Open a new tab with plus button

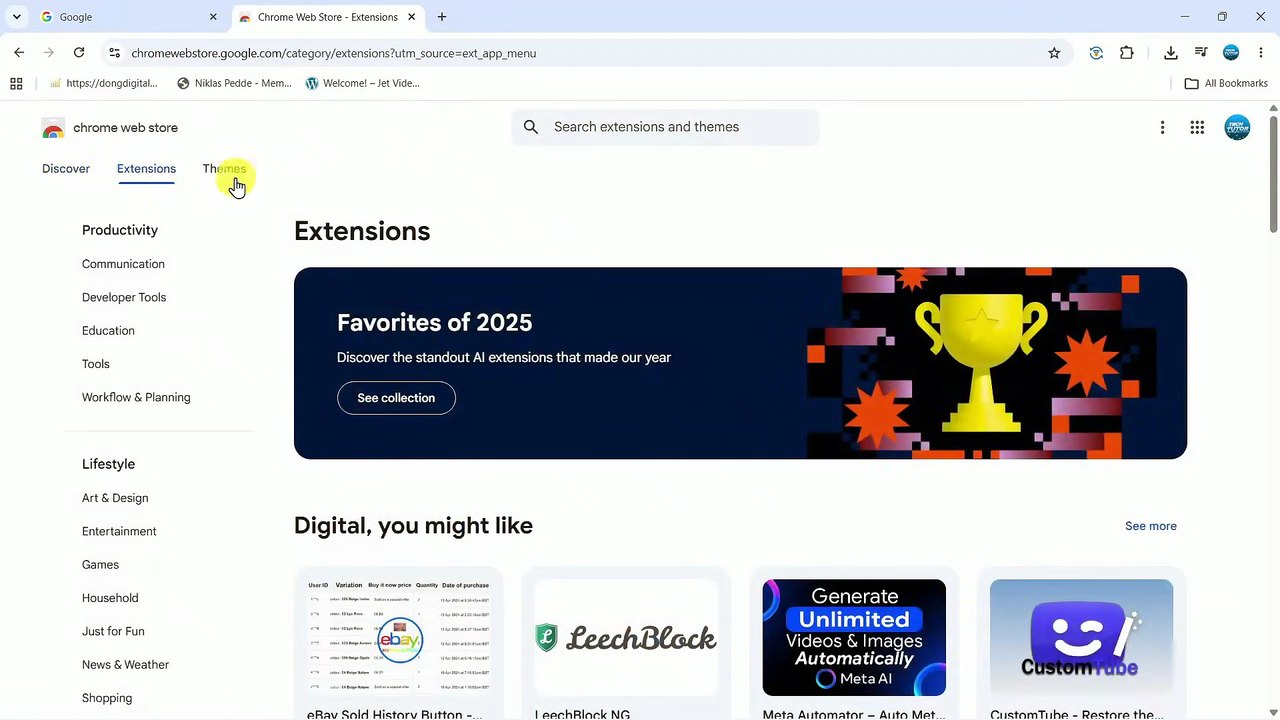(442, 17)
